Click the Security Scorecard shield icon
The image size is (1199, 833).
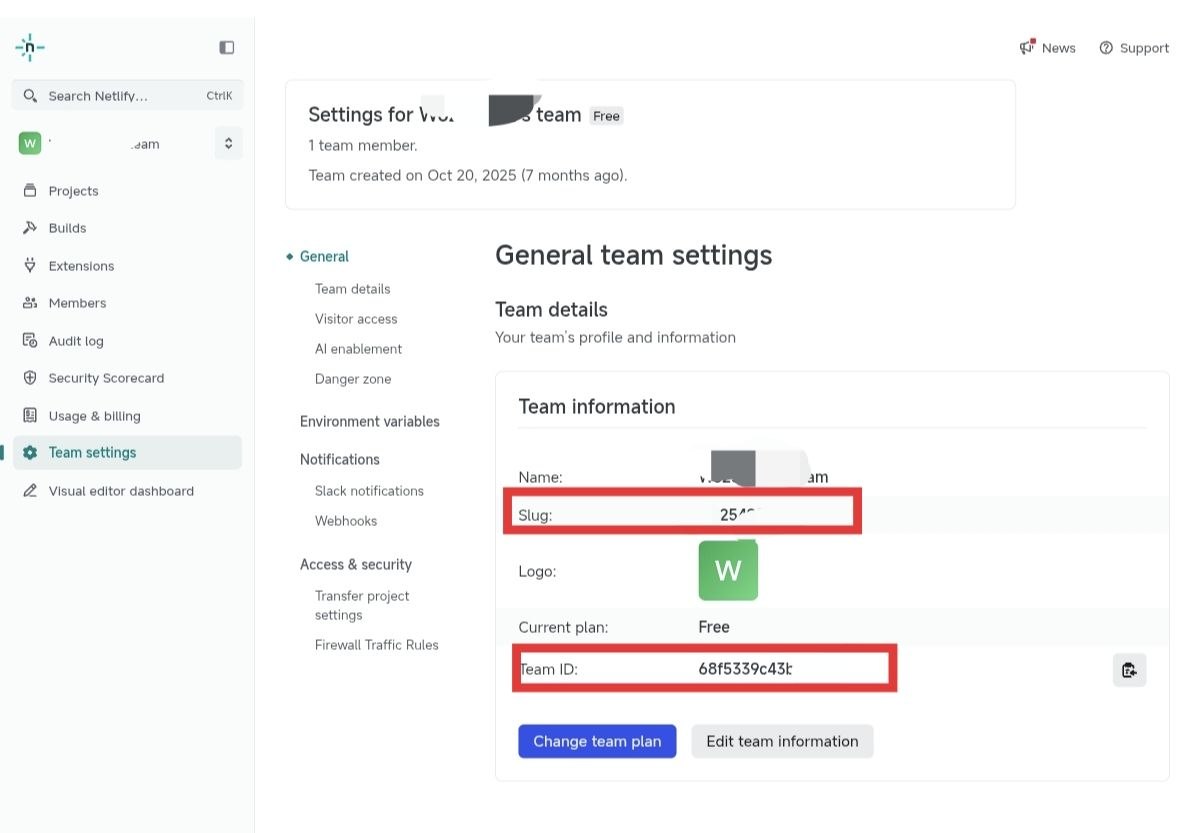(30, 378)
